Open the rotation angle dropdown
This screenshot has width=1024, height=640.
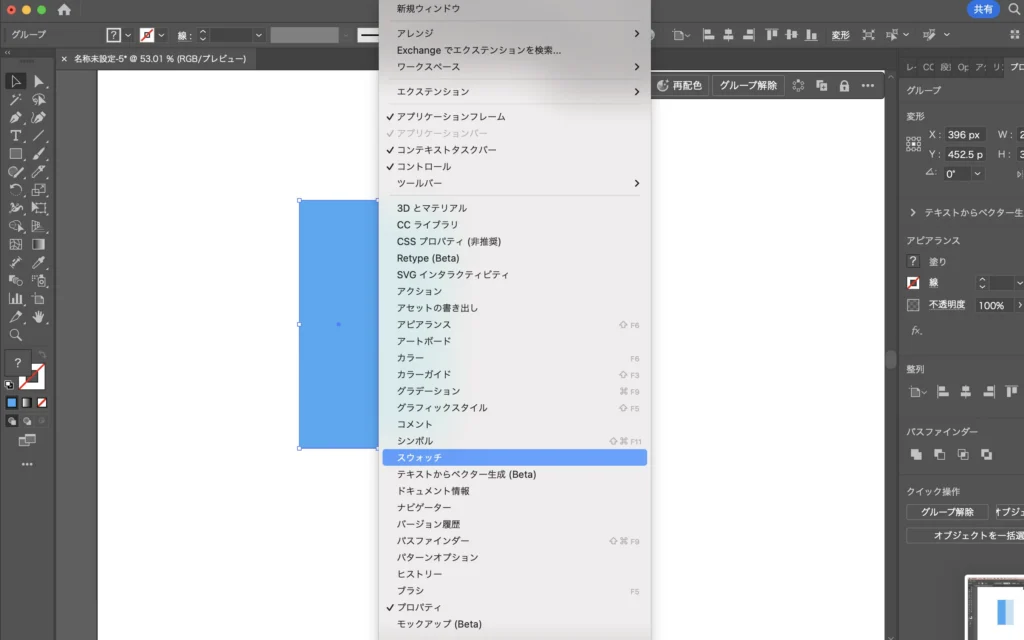[x=977, y=174]
